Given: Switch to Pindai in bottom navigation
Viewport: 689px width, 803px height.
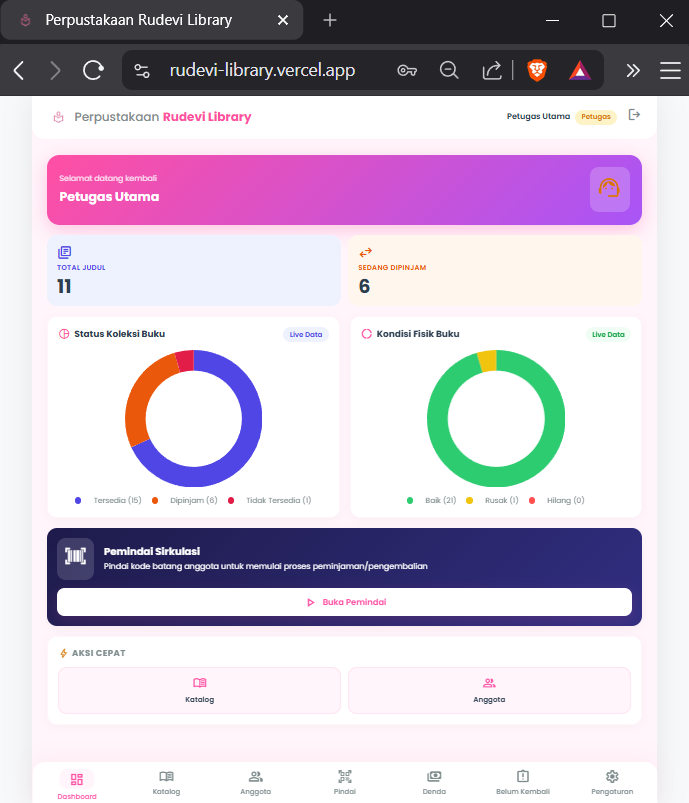Looking at the screenshot, I should [345, 783].
